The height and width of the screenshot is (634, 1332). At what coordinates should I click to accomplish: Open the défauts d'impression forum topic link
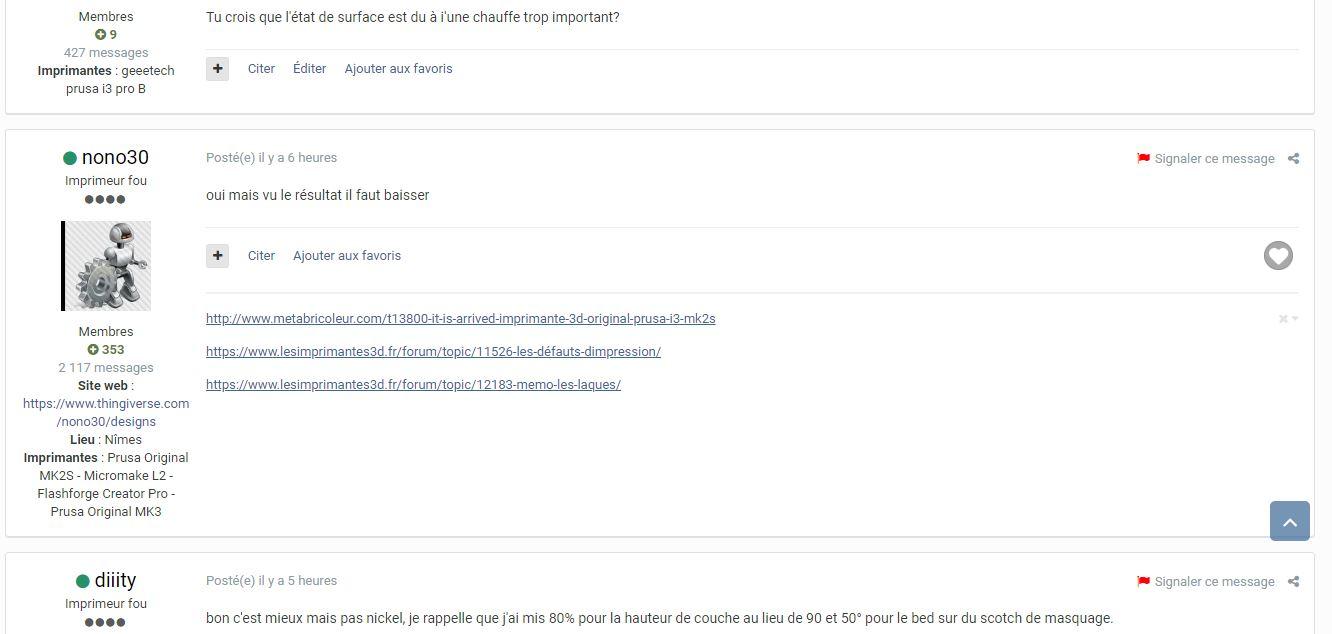pyautogui.click(x=433, y=352)
